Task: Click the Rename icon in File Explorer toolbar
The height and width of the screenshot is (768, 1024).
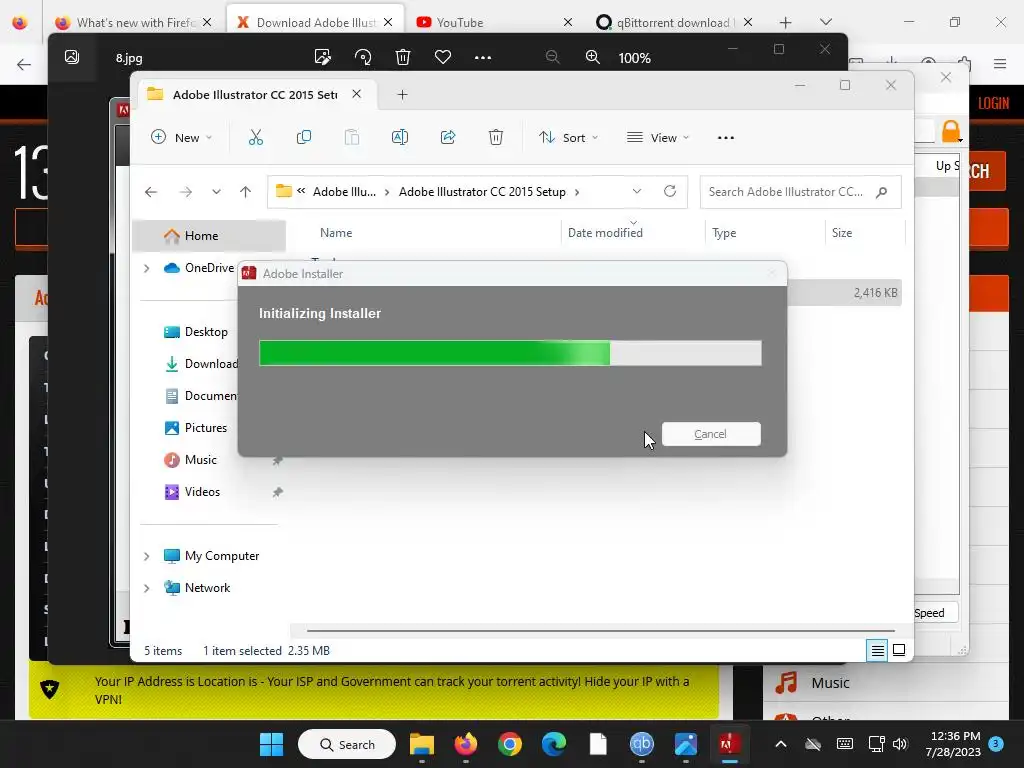Action: (400, 137)
